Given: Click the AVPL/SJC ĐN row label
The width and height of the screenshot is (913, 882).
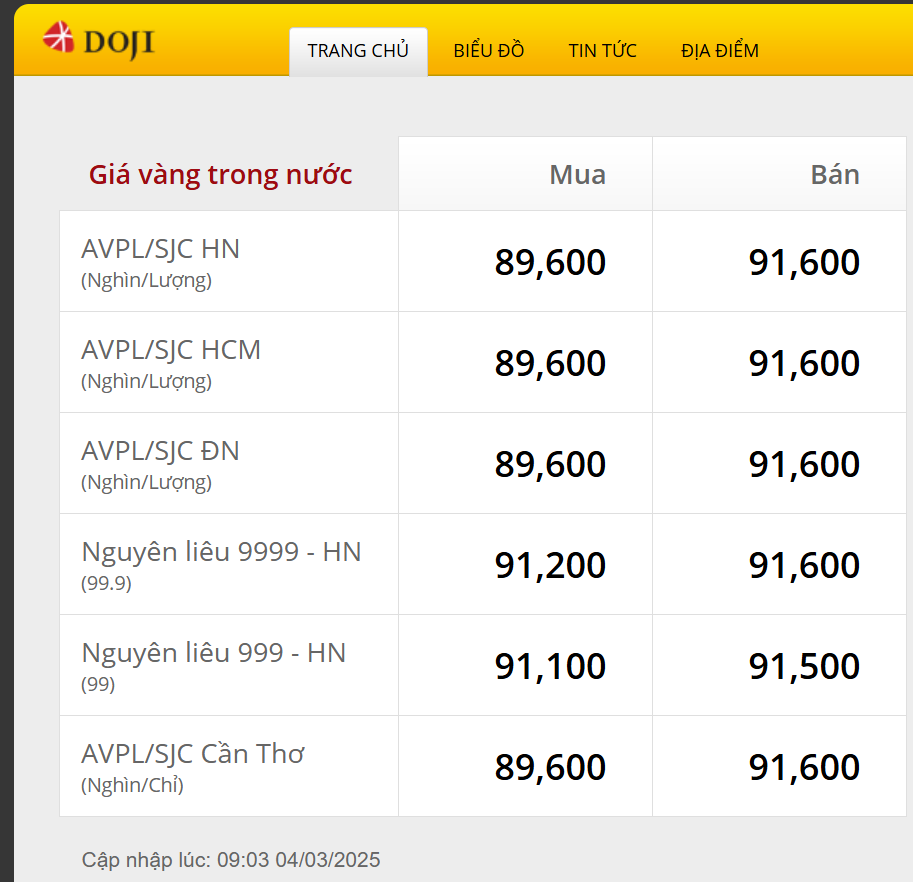Looking at the screenshot, I should pos(161,451).
